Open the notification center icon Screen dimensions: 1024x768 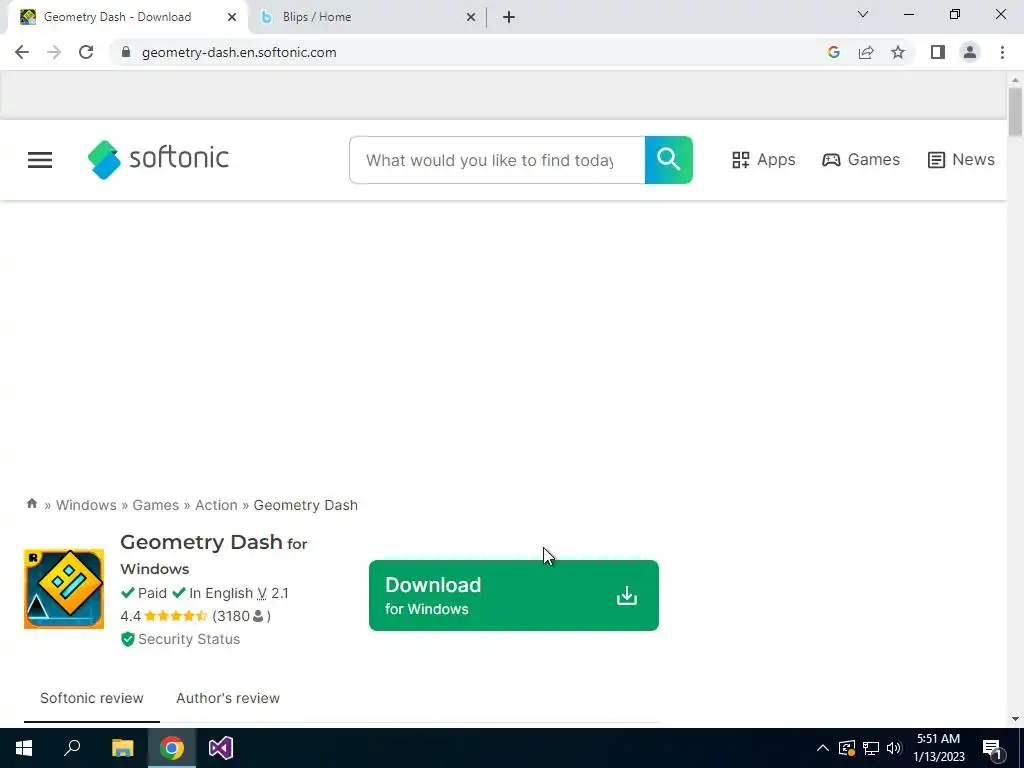click(x=993, y=748)
